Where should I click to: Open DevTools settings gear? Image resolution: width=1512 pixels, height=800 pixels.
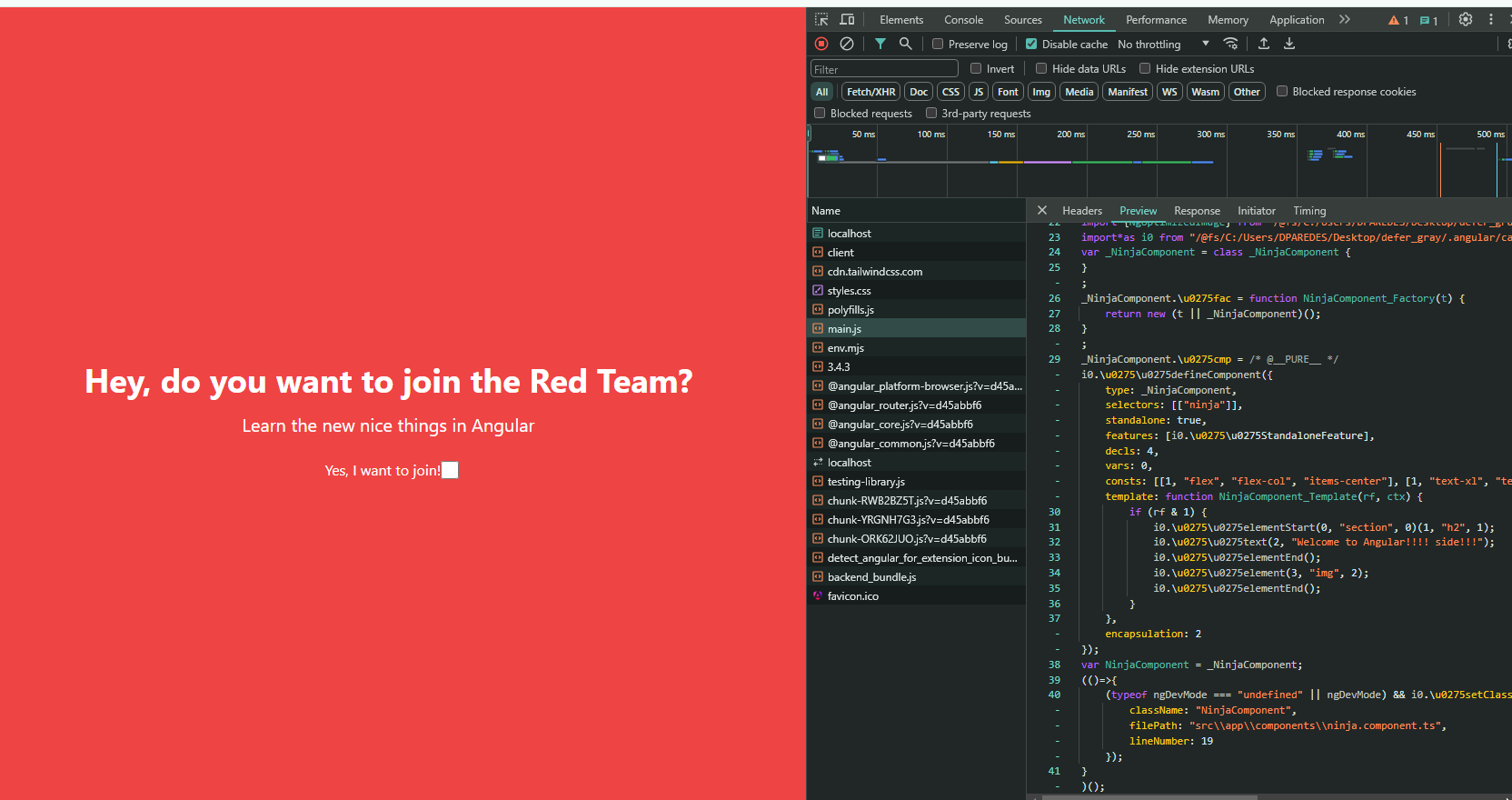[x=1466, y=19]
